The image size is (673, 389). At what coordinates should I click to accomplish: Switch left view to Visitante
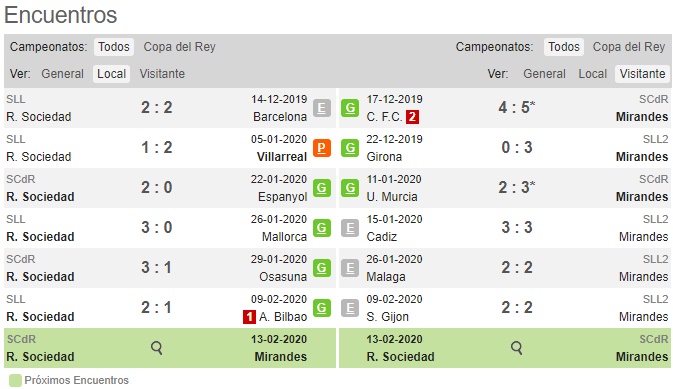(x=162, y=74)
